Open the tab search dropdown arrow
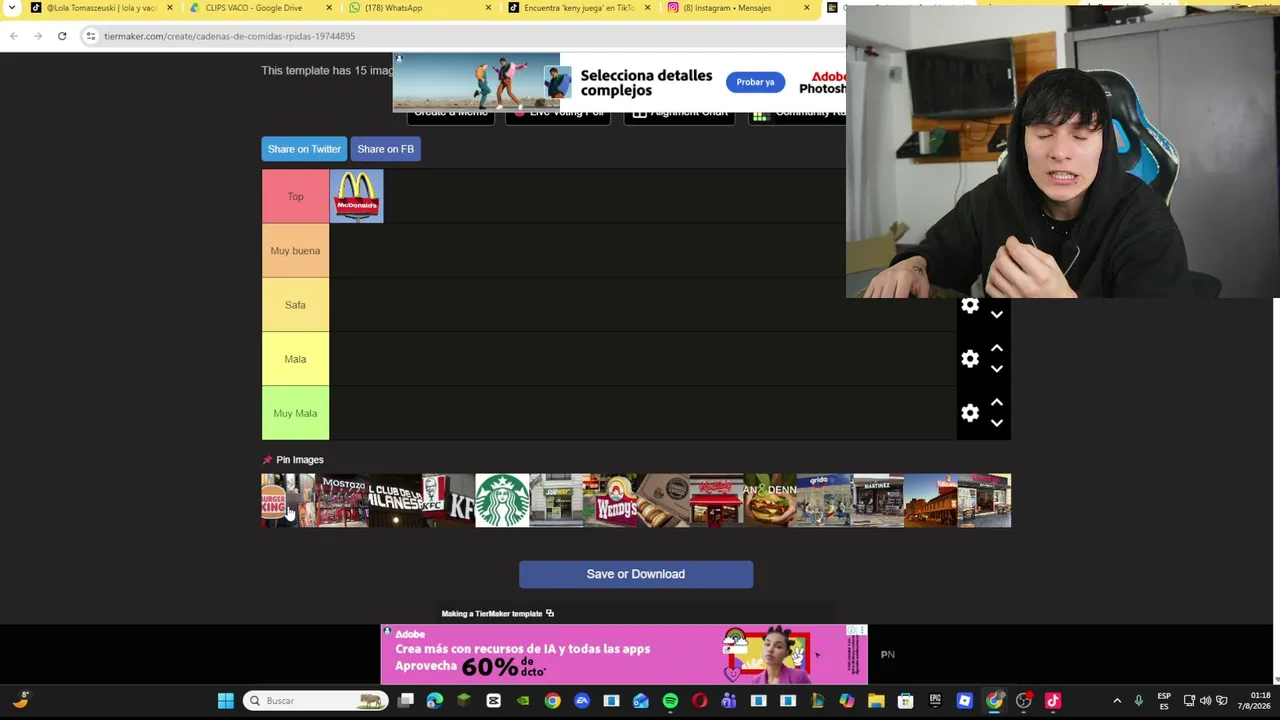 point(12,8)
